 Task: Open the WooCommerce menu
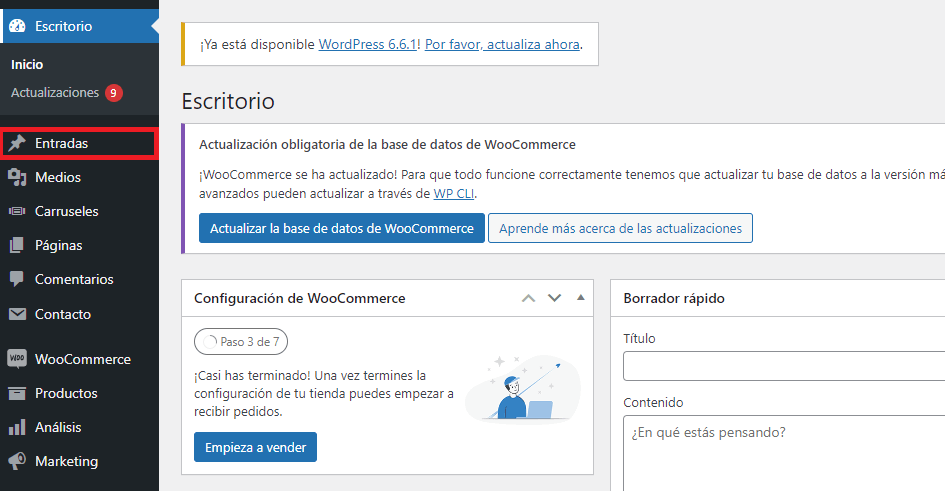coord(80,359)
